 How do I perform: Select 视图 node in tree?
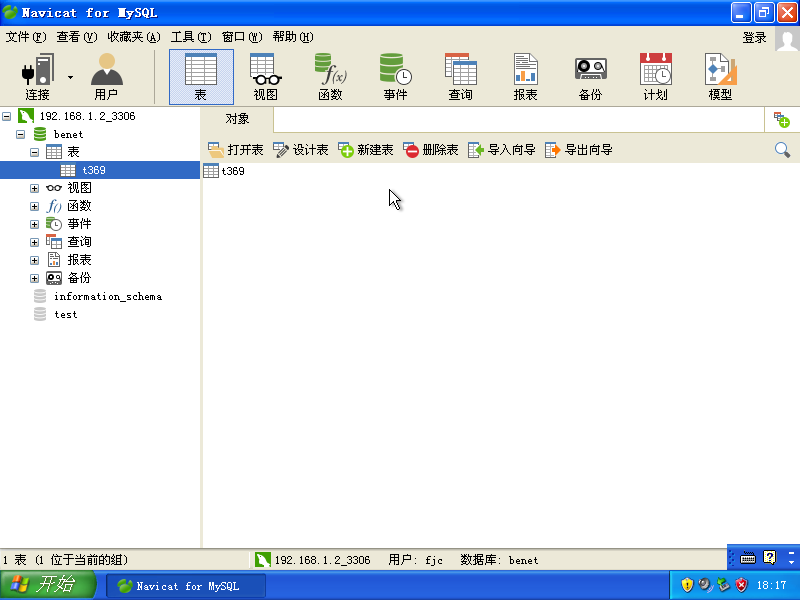click(79, 188)
